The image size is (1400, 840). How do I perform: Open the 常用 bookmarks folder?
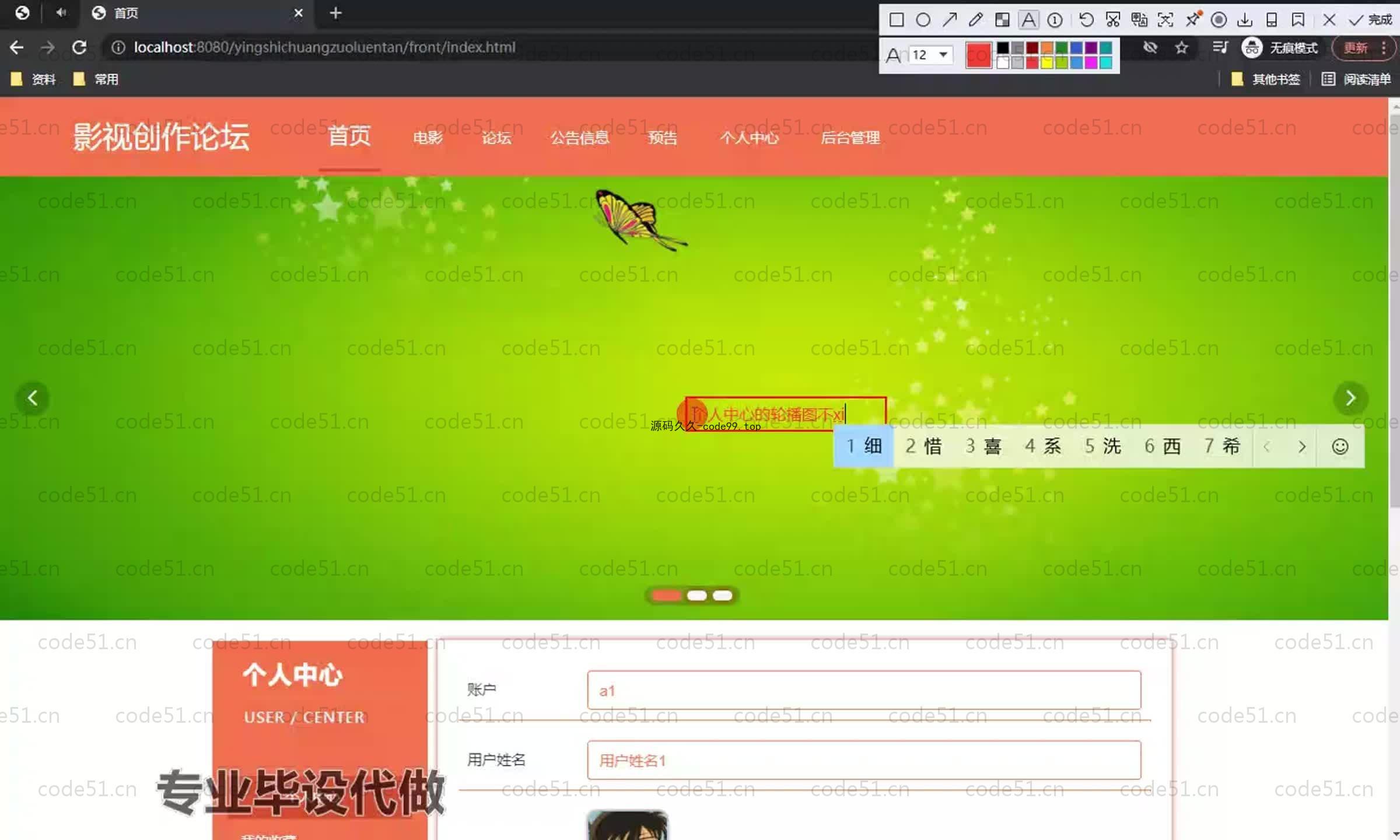96,79
